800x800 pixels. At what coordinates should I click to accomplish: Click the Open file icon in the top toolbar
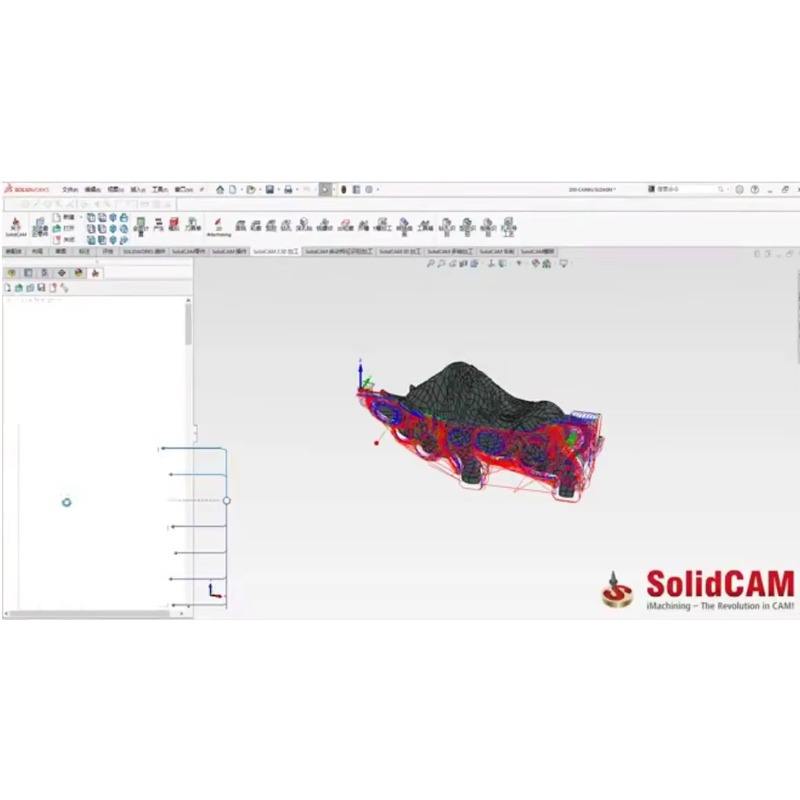tap(251, 190)
